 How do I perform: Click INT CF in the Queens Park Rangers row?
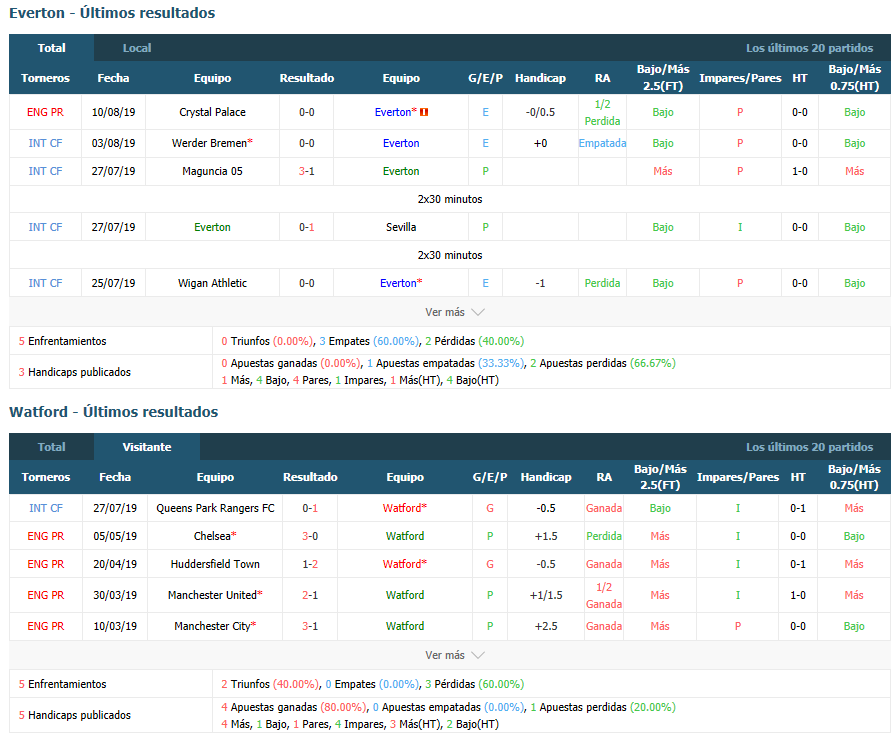pyautogui.click(x=46, y=508)
